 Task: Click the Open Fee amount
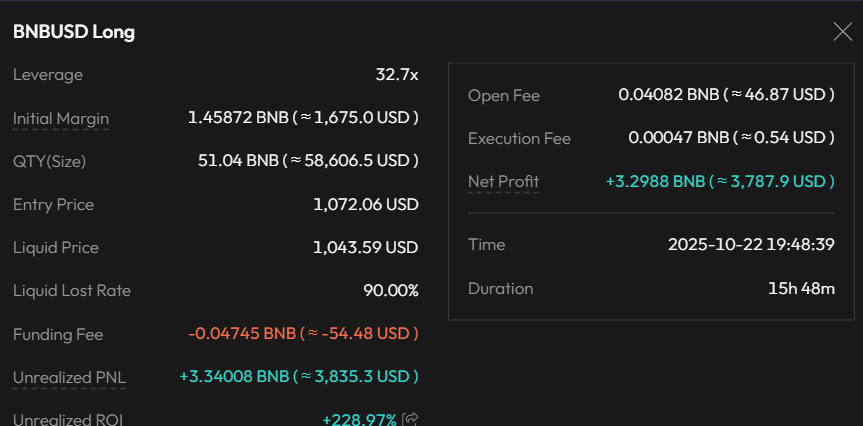[x=726, y=95]
